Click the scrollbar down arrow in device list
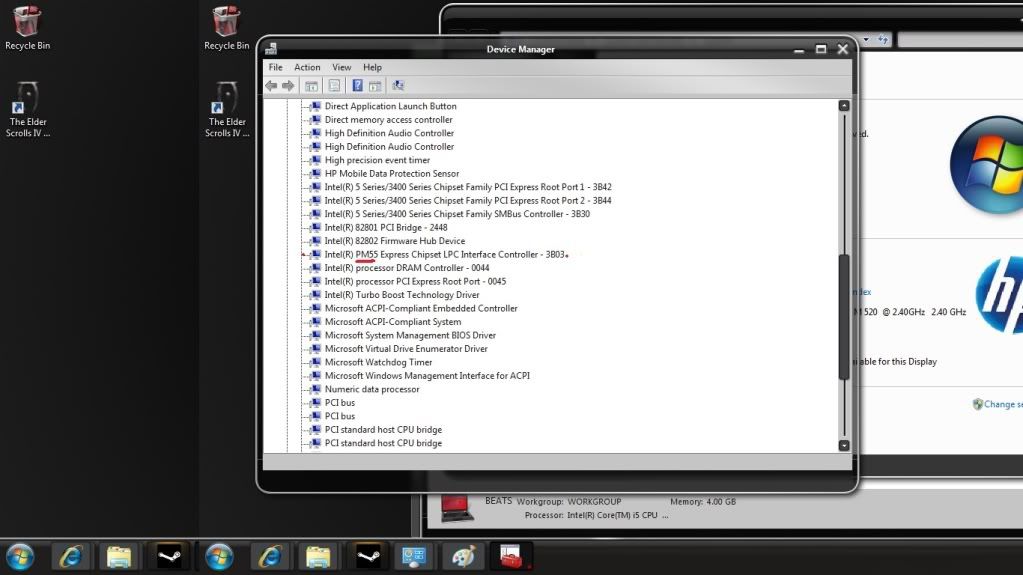This screenshot has width=1023, height=575. (844, 445)
